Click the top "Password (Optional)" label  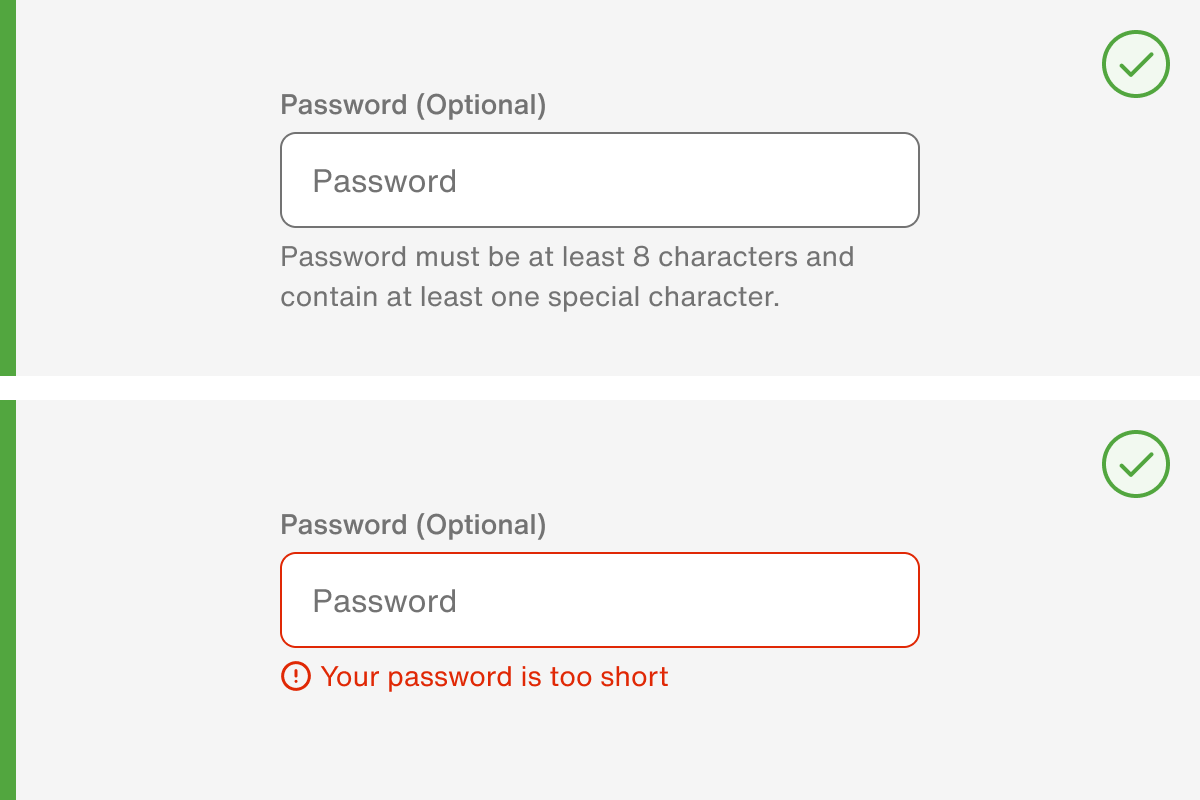point(413,105)
